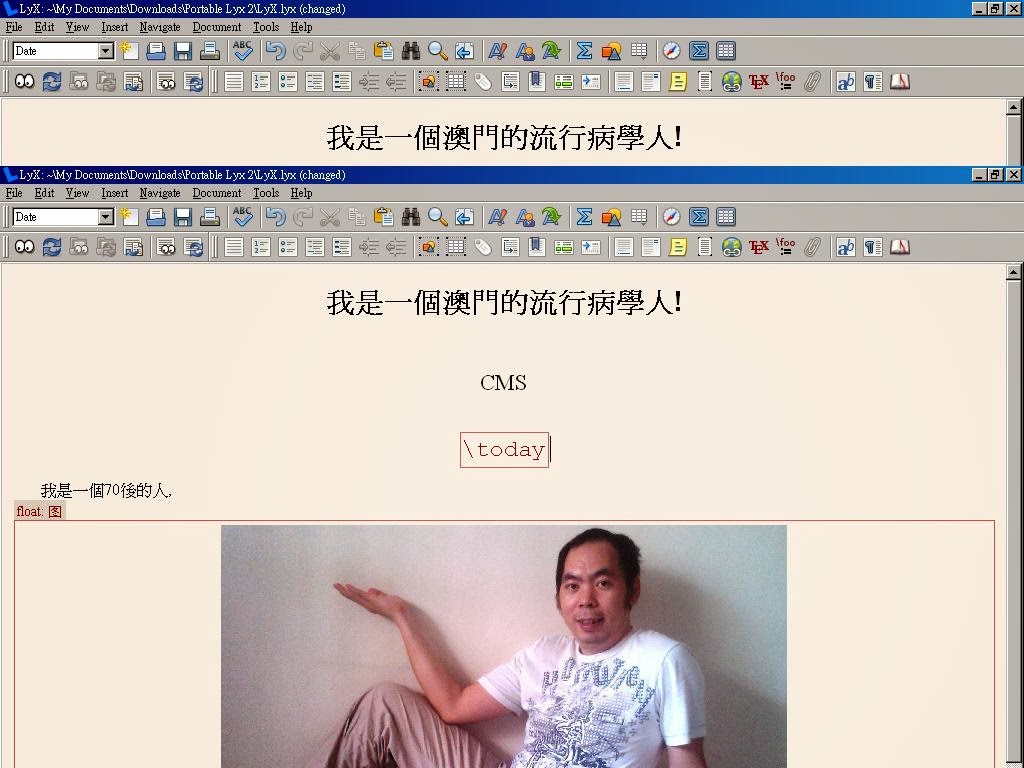This screenshot has height=768, width=1024.
Task: Open a file via front window's Open icon
Action: tap(156, 217)
